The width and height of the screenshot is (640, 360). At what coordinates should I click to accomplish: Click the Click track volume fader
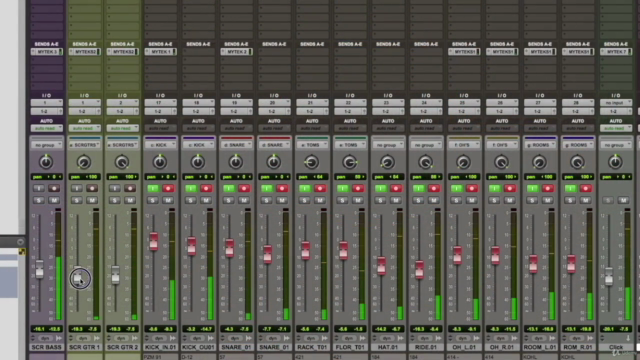tap(609, 276)
